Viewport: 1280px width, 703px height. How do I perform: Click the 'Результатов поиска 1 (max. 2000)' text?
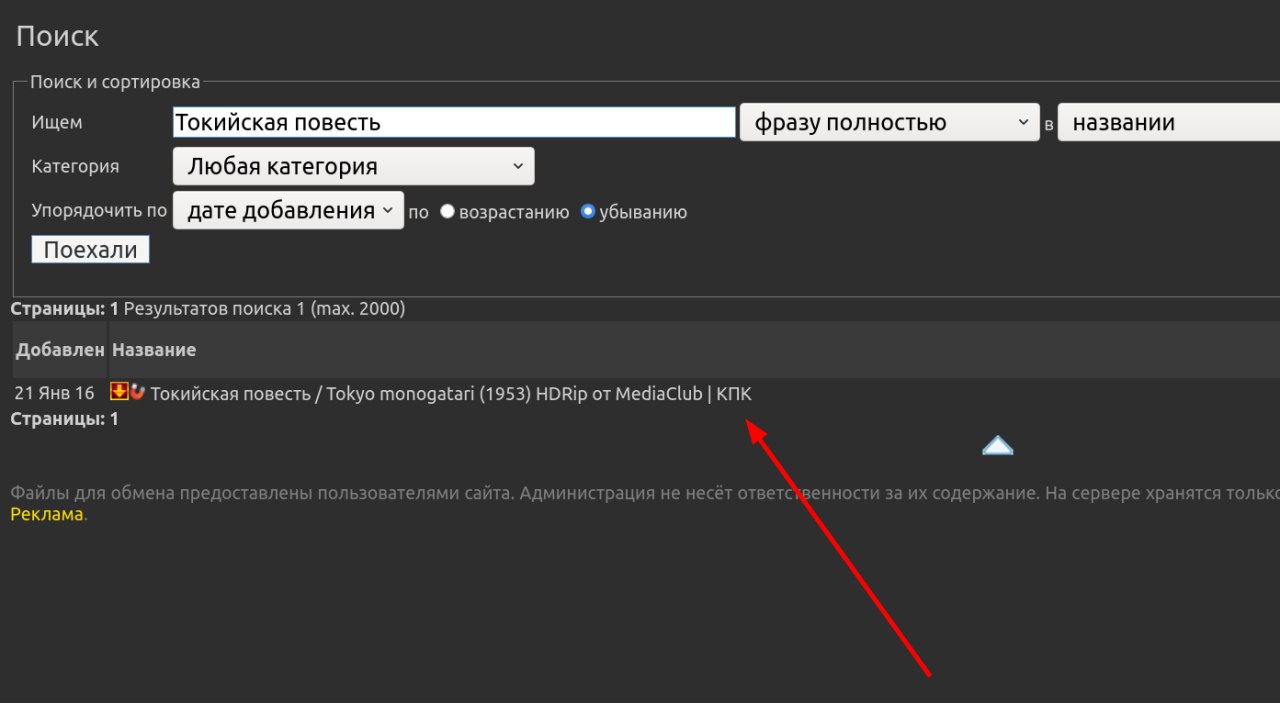[x=264, y=310]
